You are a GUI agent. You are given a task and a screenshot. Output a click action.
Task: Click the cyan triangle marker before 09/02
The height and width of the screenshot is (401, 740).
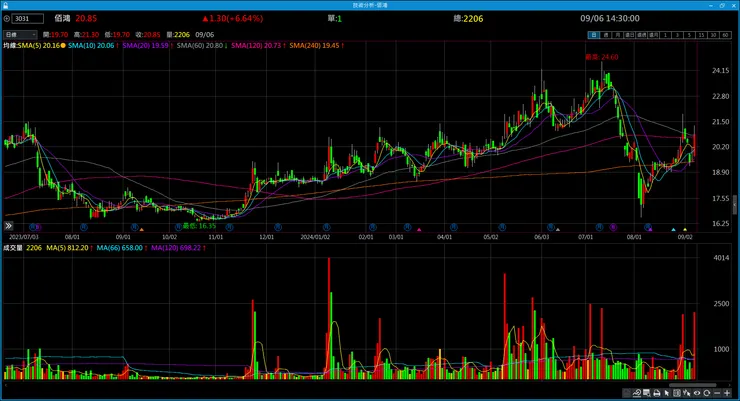[x=673, y=230]
